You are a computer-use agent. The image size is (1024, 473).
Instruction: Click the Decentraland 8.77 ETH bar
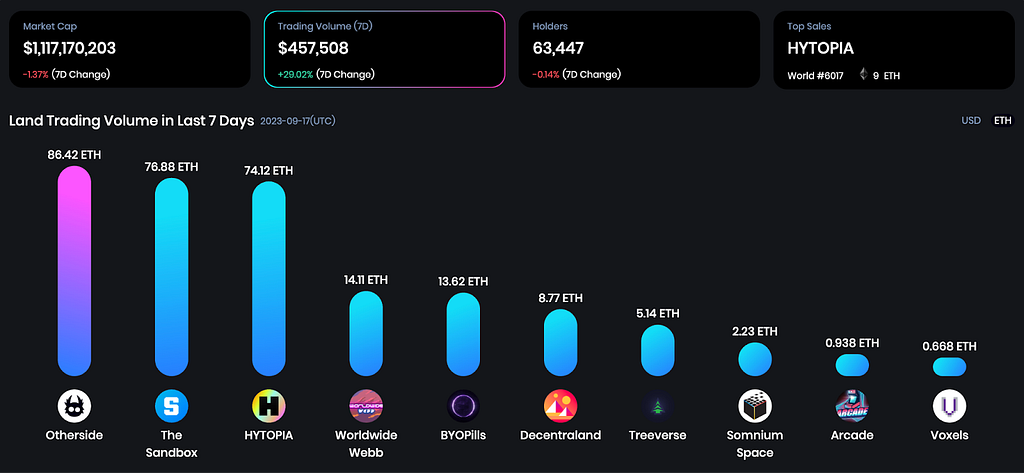[x=560, y=343]
